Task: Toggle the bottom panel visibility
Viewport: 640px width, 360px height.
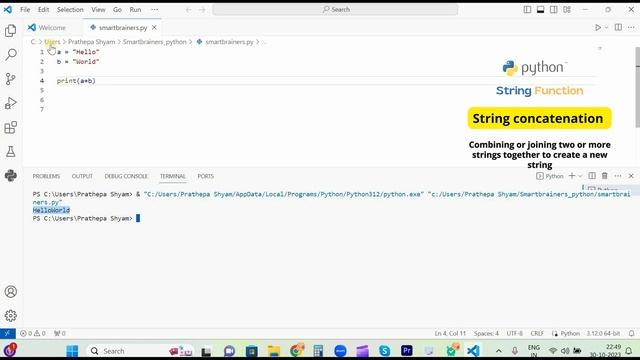Action: pyautogui.click(x=540, y=9)
